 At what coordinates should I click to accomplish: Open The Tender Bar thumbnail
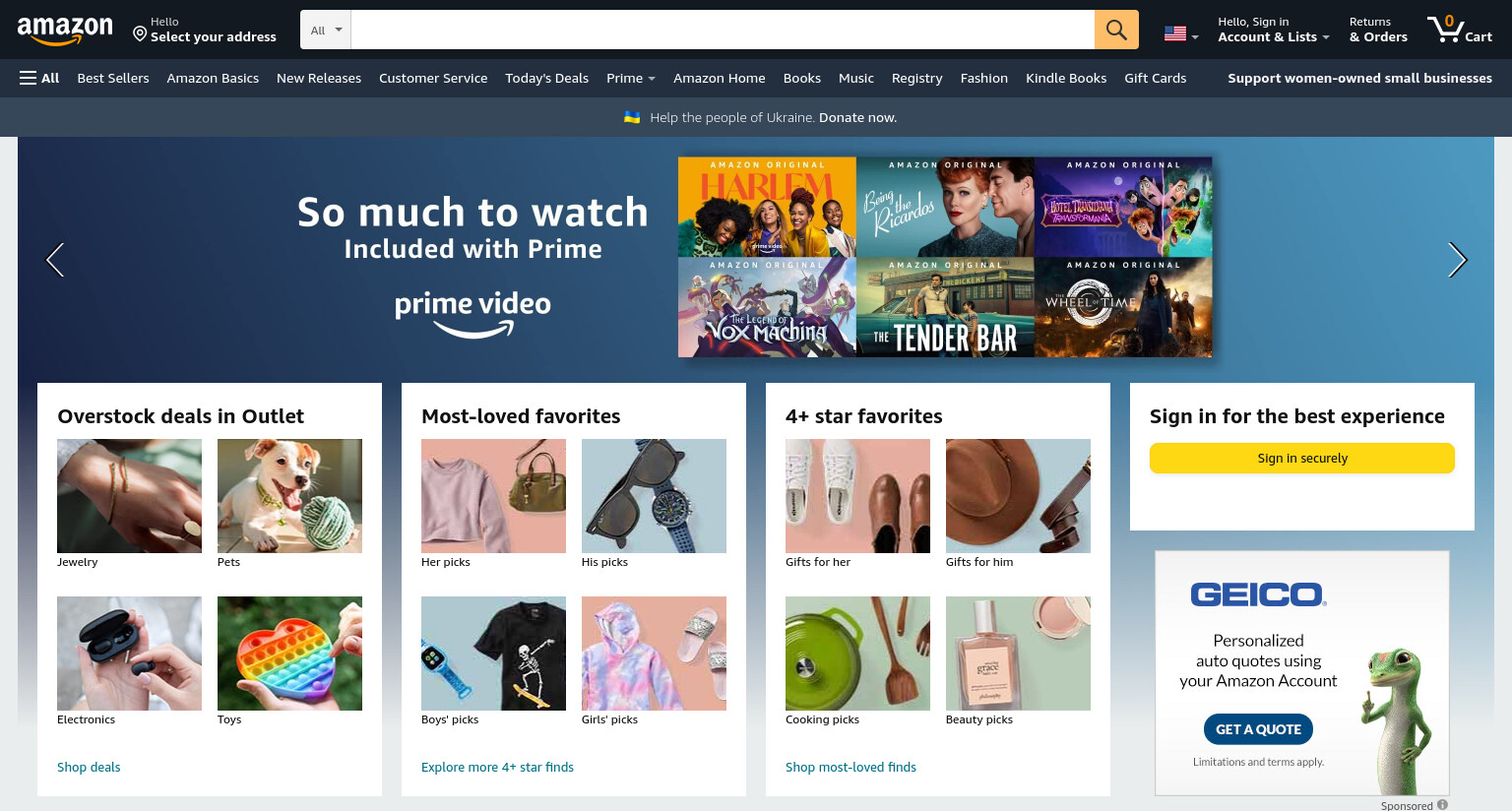[x=945, y=307]
